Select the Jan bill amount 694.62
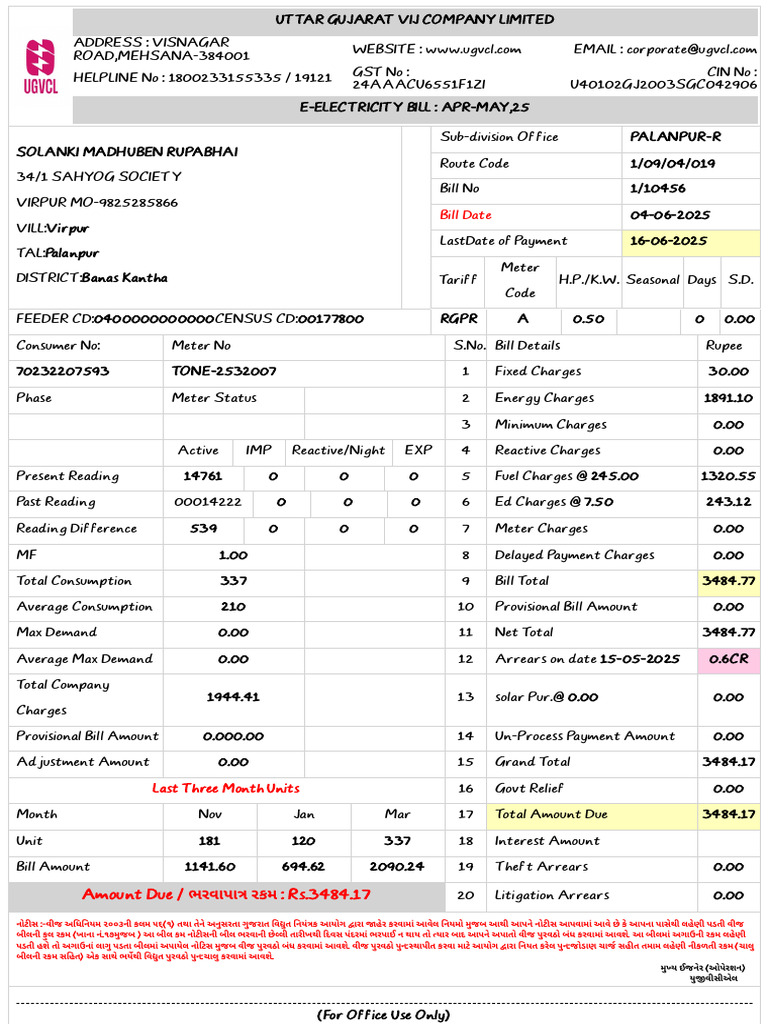The image size is (768, 1024). tap(304, 867)
